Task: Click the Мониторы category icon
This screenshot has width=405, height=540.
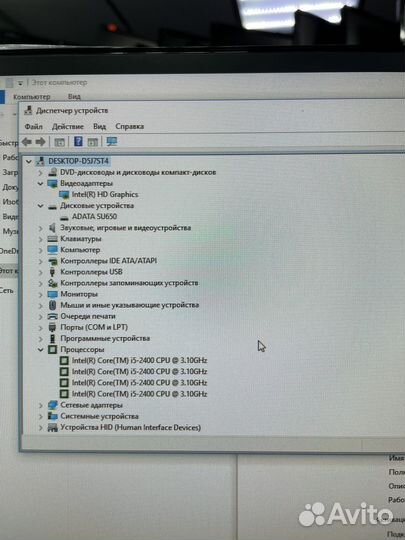Action: click(52, 294)
